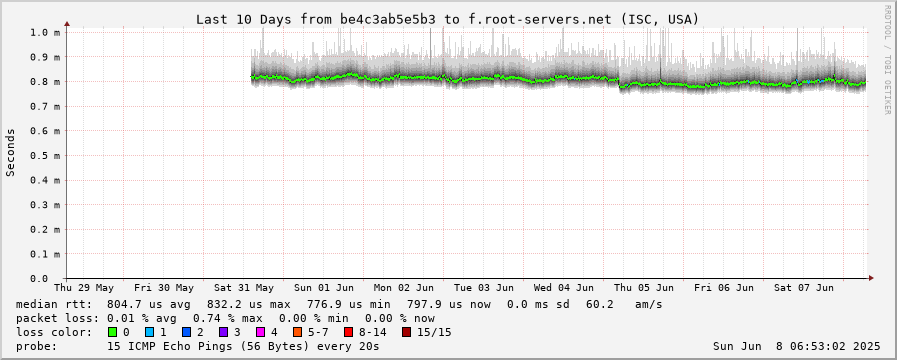This screenshot has height=360, width=897.
Task: Click the Seconds y-axis label
Action: 10,152
